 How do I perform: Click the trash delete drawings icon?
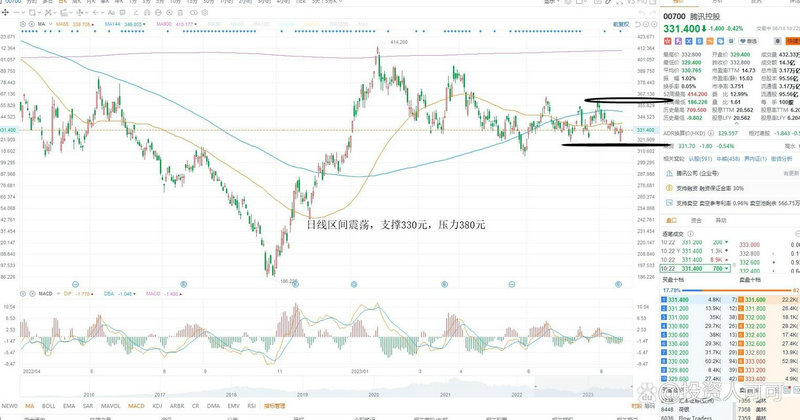[x=180, y=12]
